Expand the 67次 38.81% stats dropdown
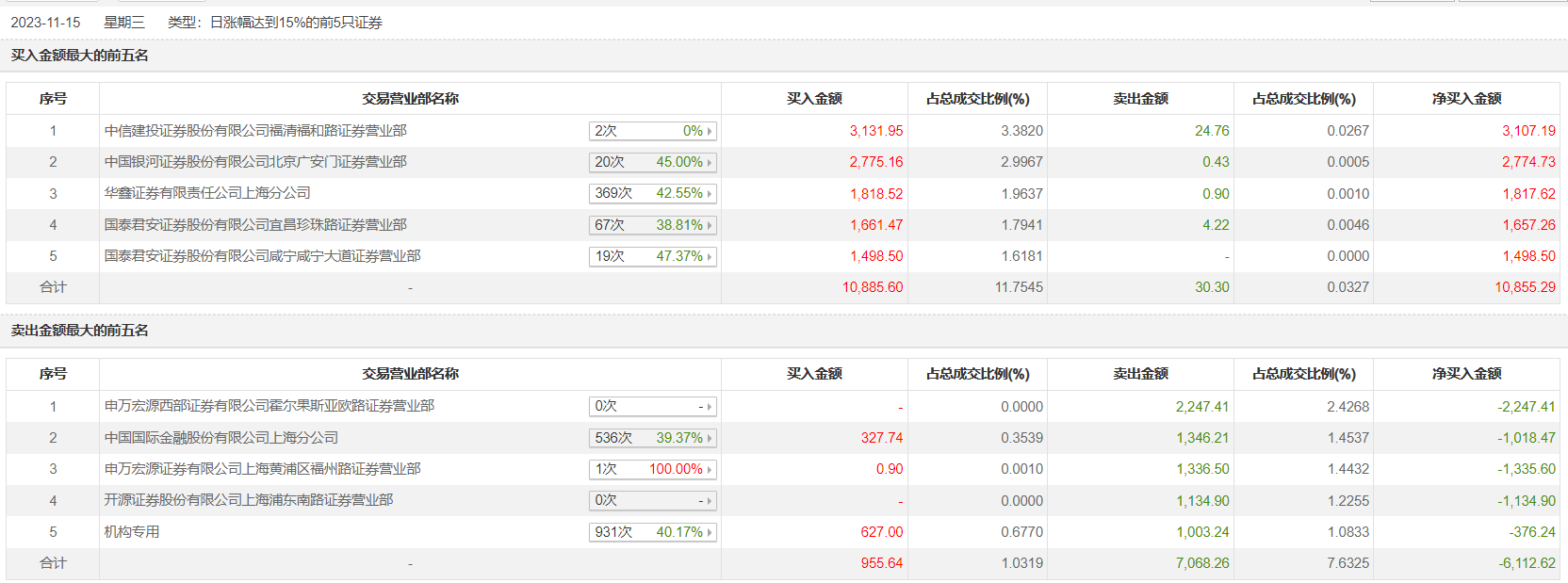The image size is (1568, 583). [653, 225]
